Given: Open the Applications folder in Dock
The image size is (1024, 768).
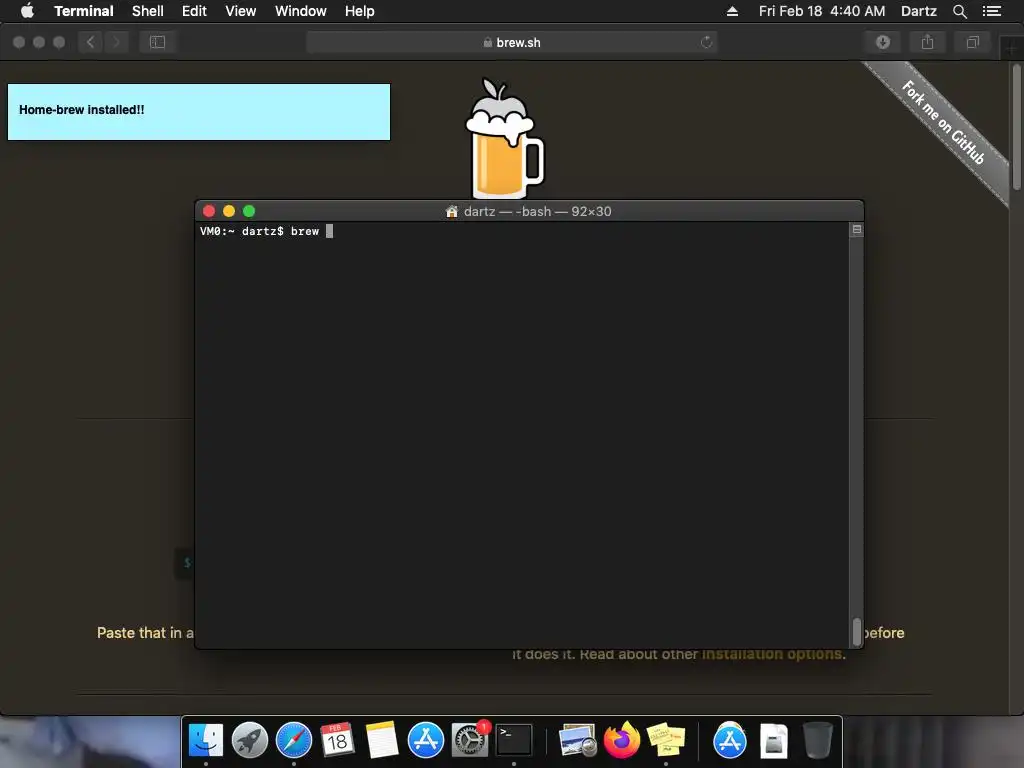Looking at the screenshot, I should click(x=729, y=741).
